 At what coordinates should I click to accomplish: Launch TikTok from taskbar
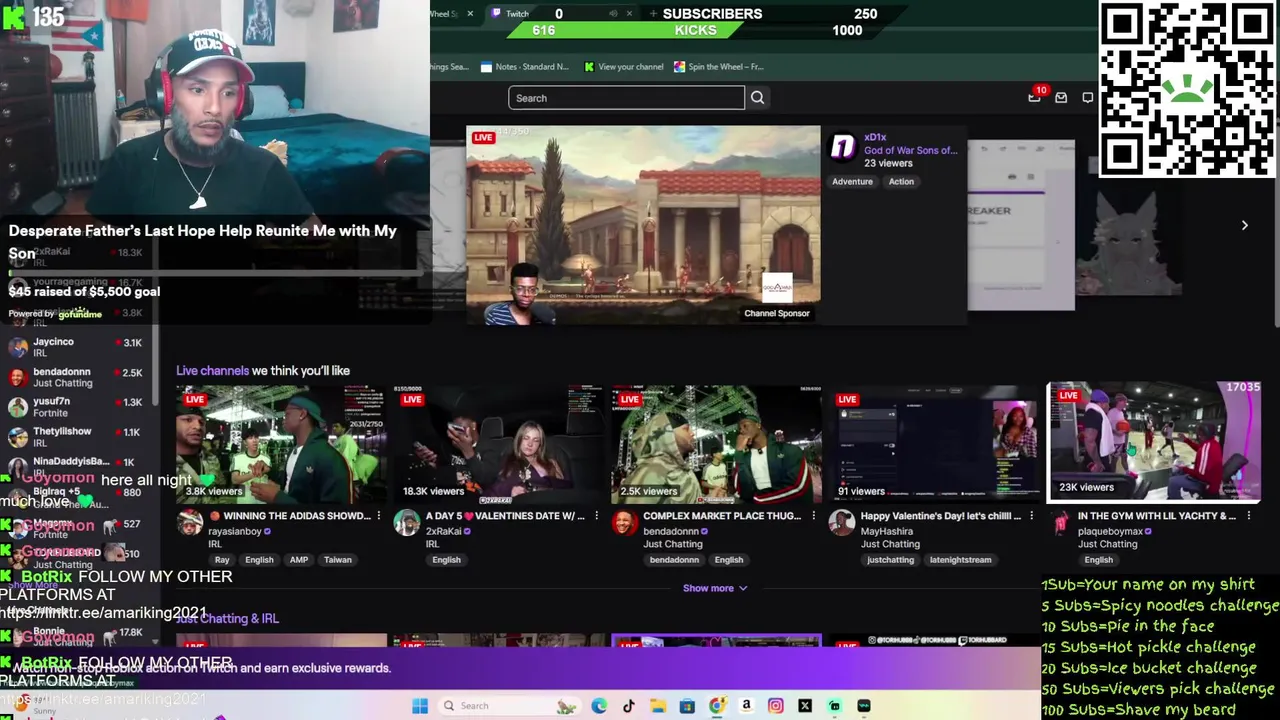click(628, 706)
